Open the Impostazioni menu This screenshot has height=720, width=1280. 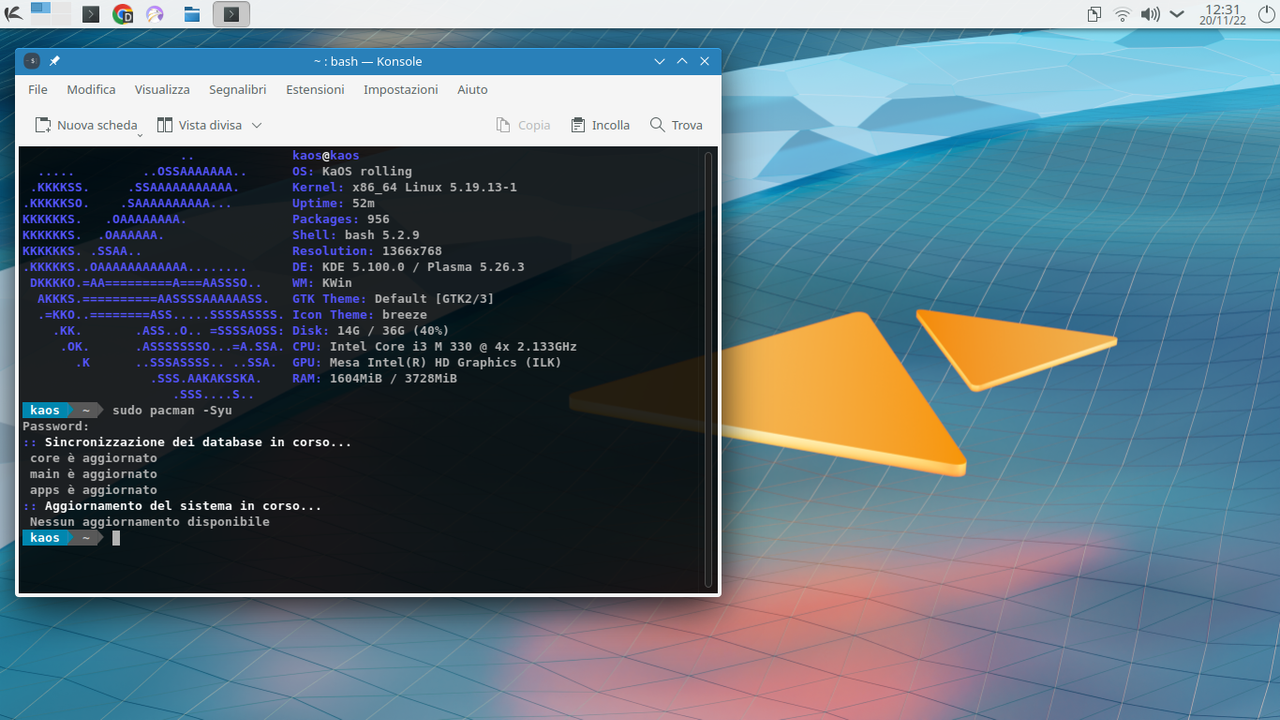[401, 89]
